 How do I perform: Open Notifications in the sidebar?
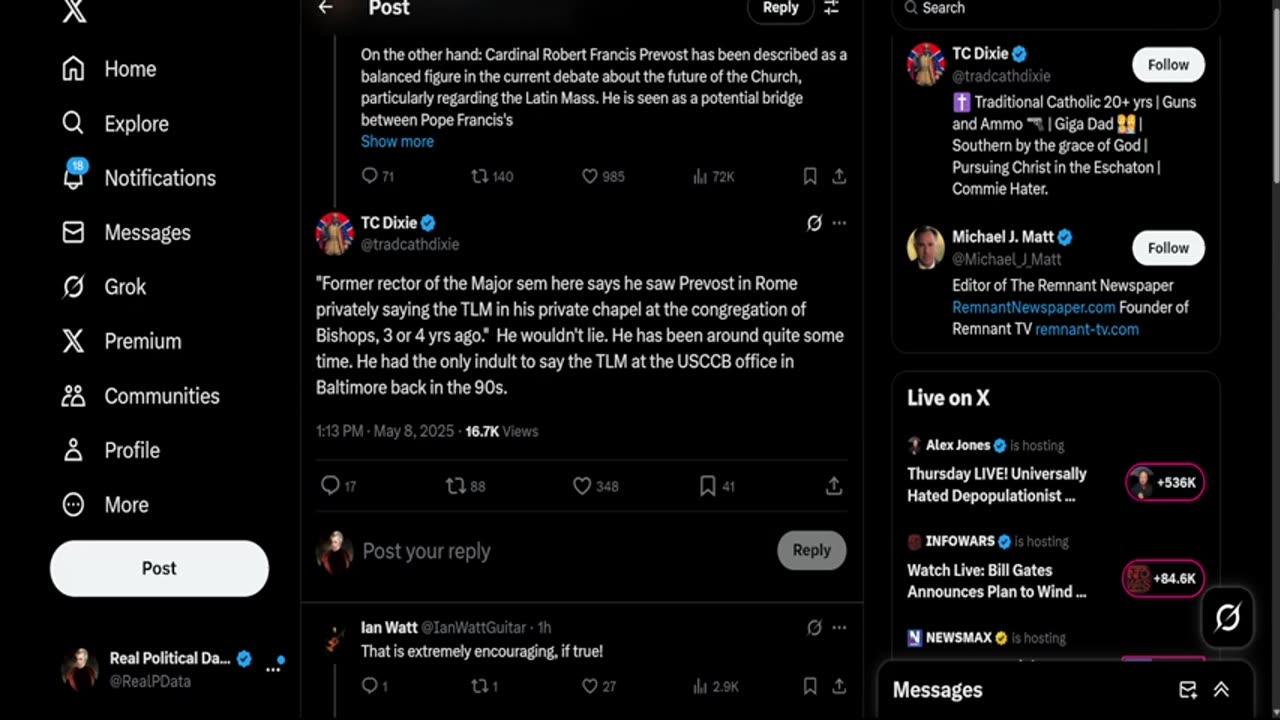click(159, 178)
